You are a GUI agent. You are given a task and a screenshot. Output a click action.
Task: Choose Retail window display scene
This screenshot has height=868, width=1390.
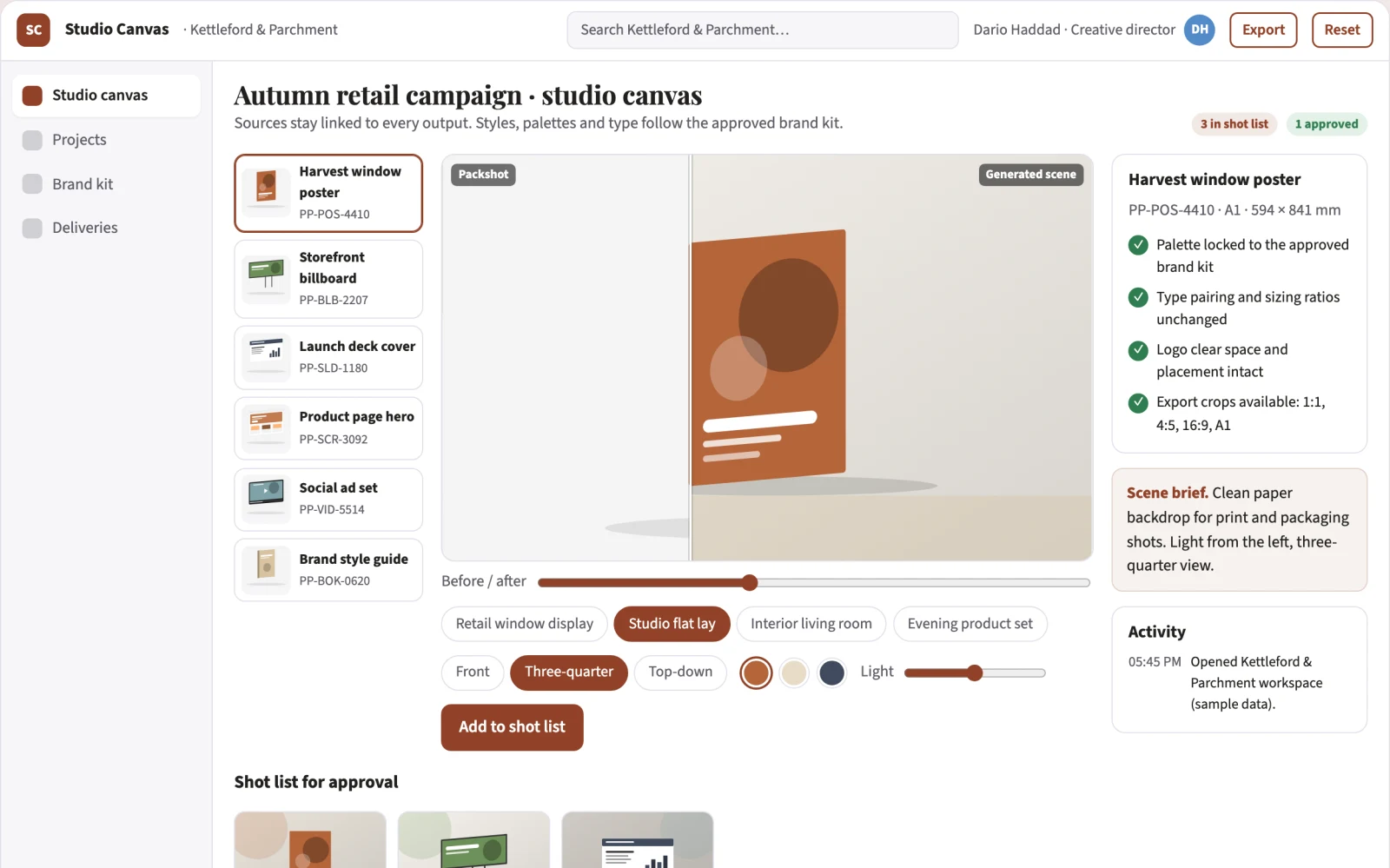pos(525,624)
